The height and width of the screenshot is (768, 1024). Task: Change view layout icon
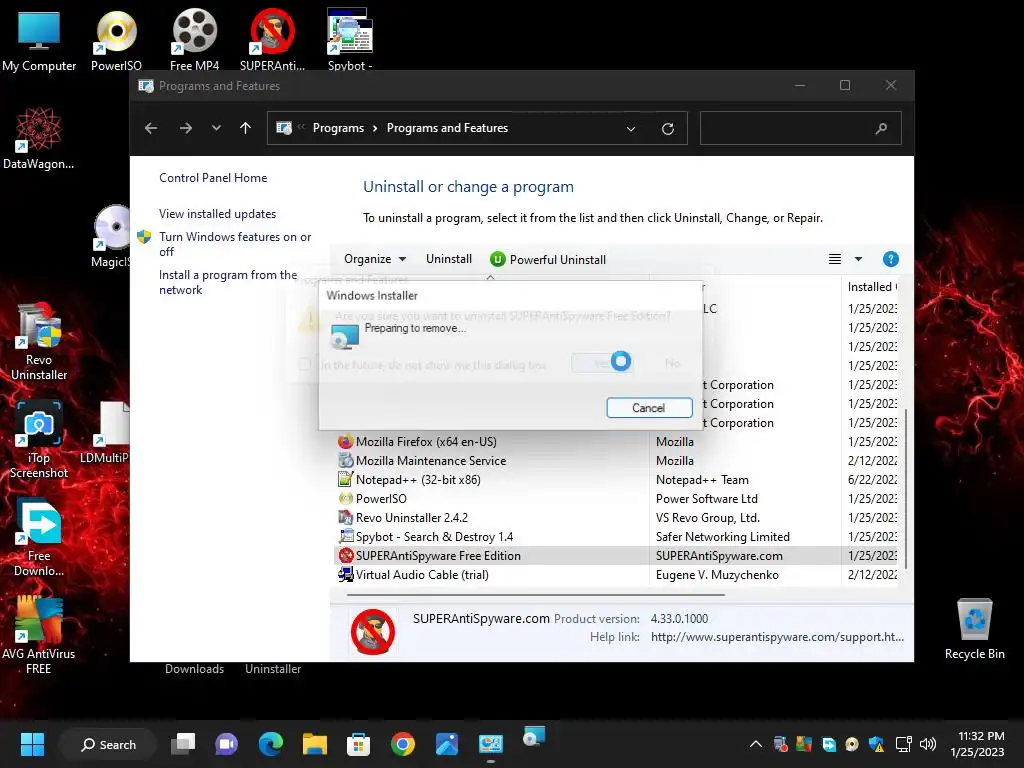click(x=835, y=259)
